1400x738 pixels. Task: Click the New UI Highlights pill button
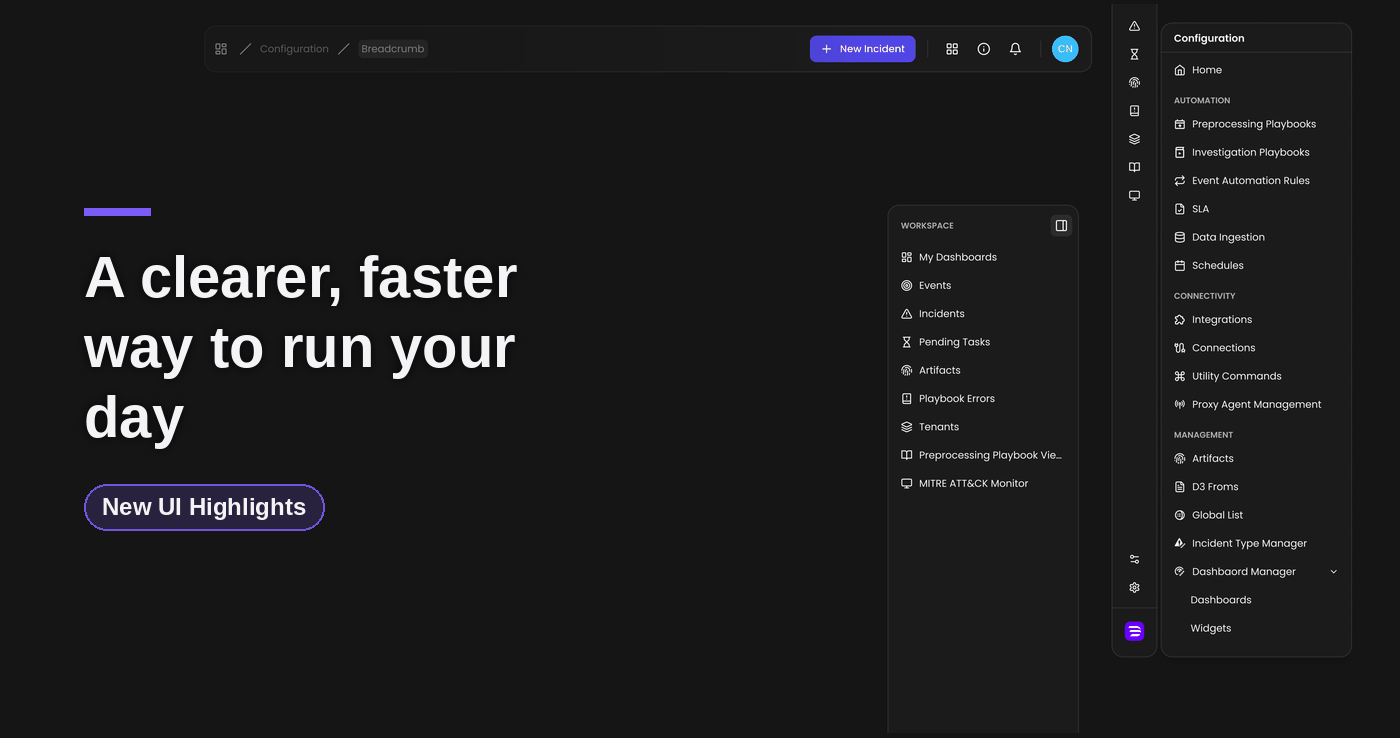click(x=204, y=507)
